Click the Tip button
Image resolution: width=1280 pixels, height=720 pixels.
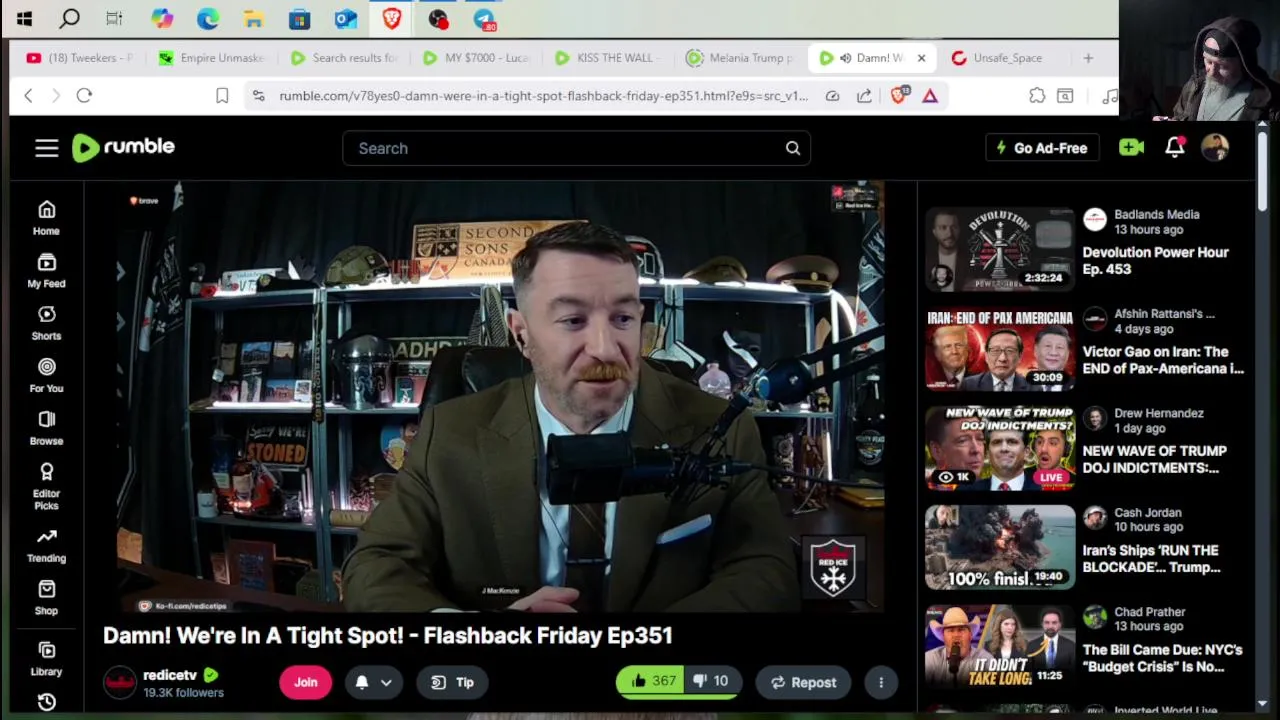pos(452,682)
